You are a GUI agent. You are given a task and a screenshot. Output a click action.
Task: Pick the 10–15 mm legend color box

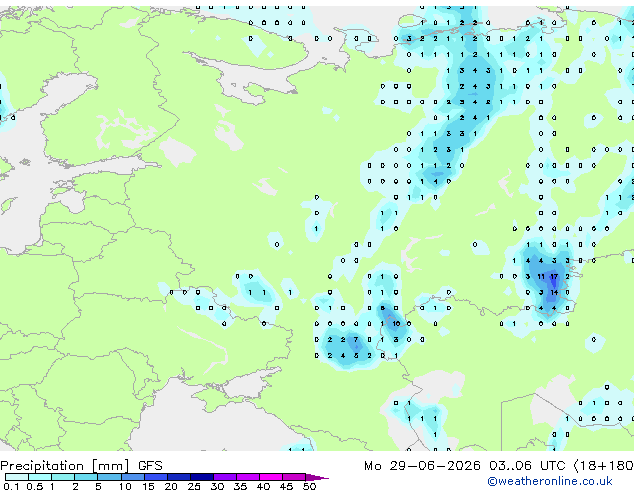point(133,477)
